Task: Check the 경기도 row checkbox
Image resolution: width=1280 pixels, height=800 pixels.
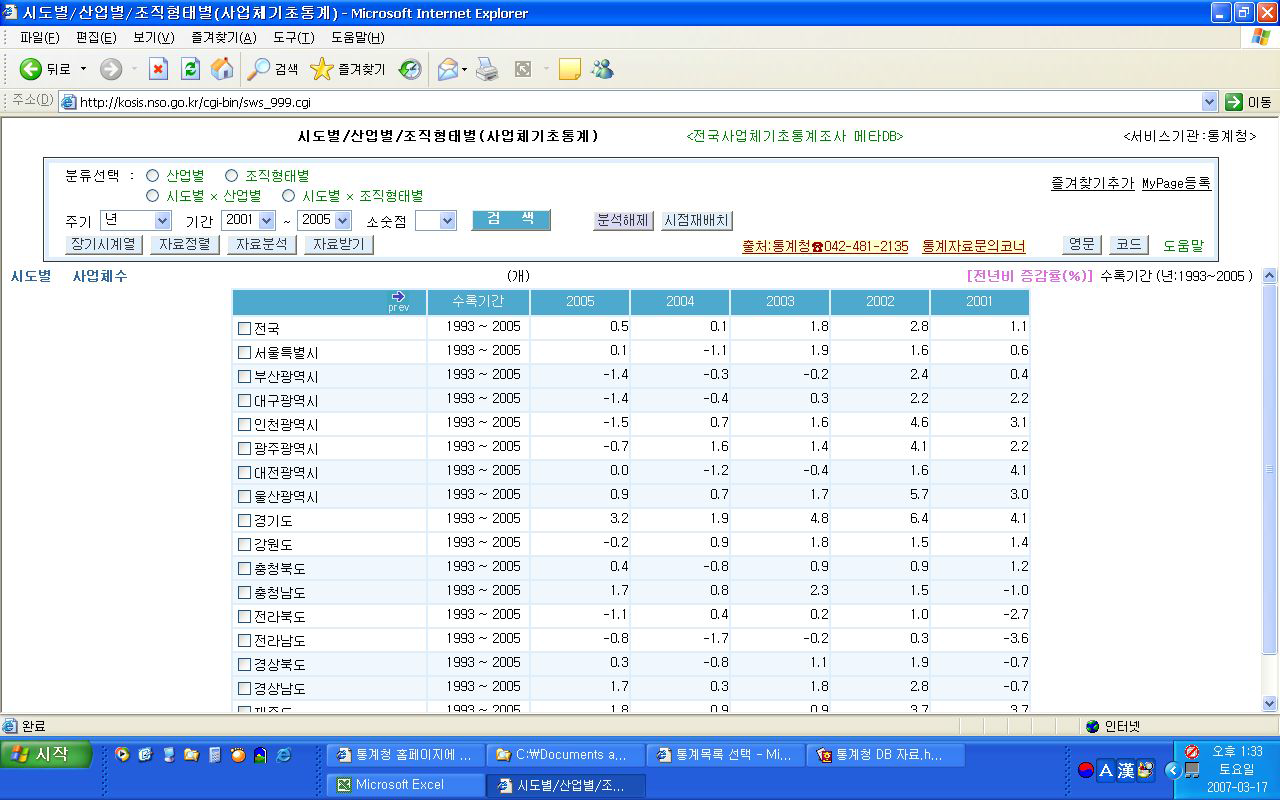Action: [245, 520]
